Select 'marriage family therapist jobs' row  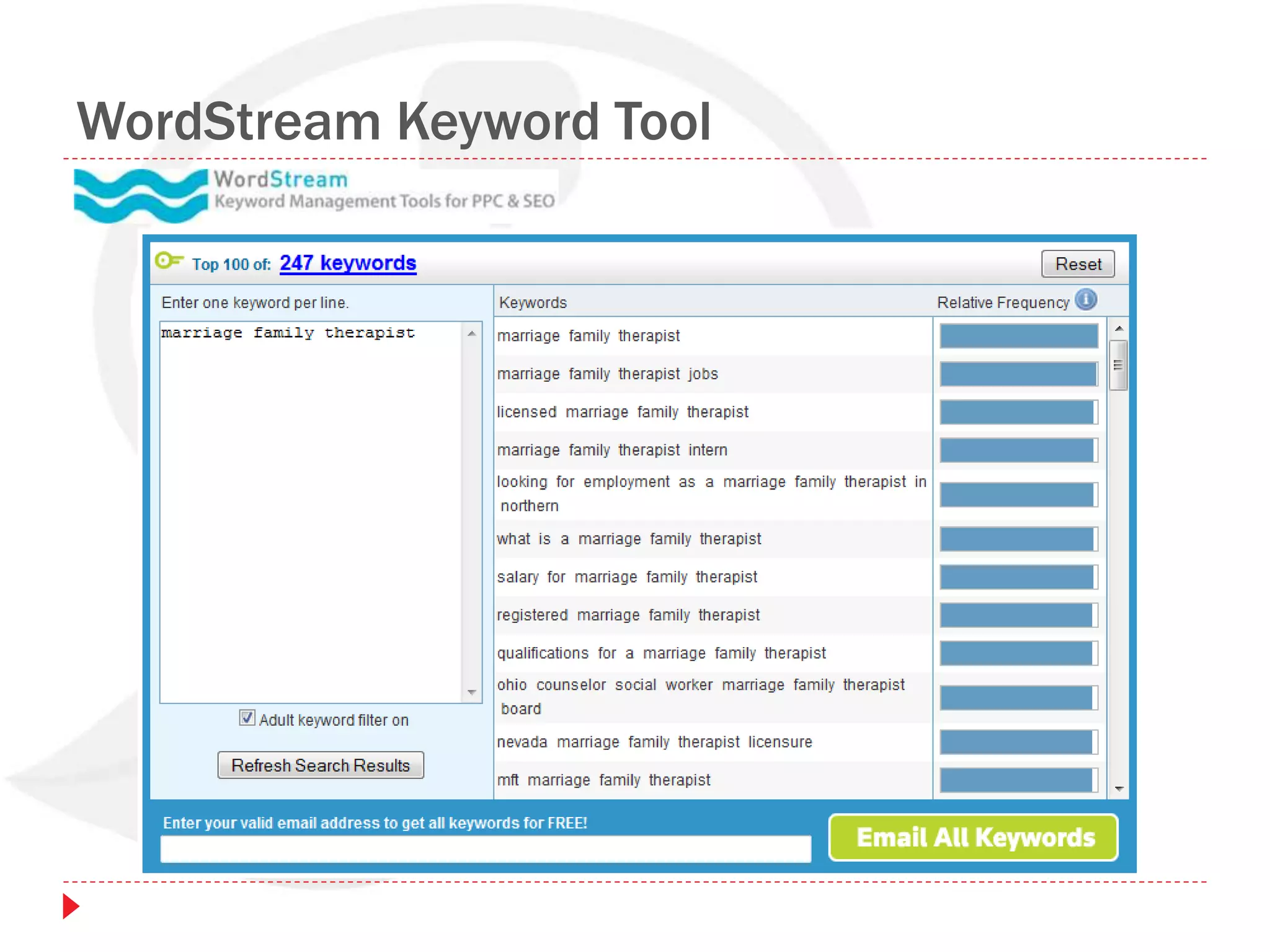click(x=713, y=374)
